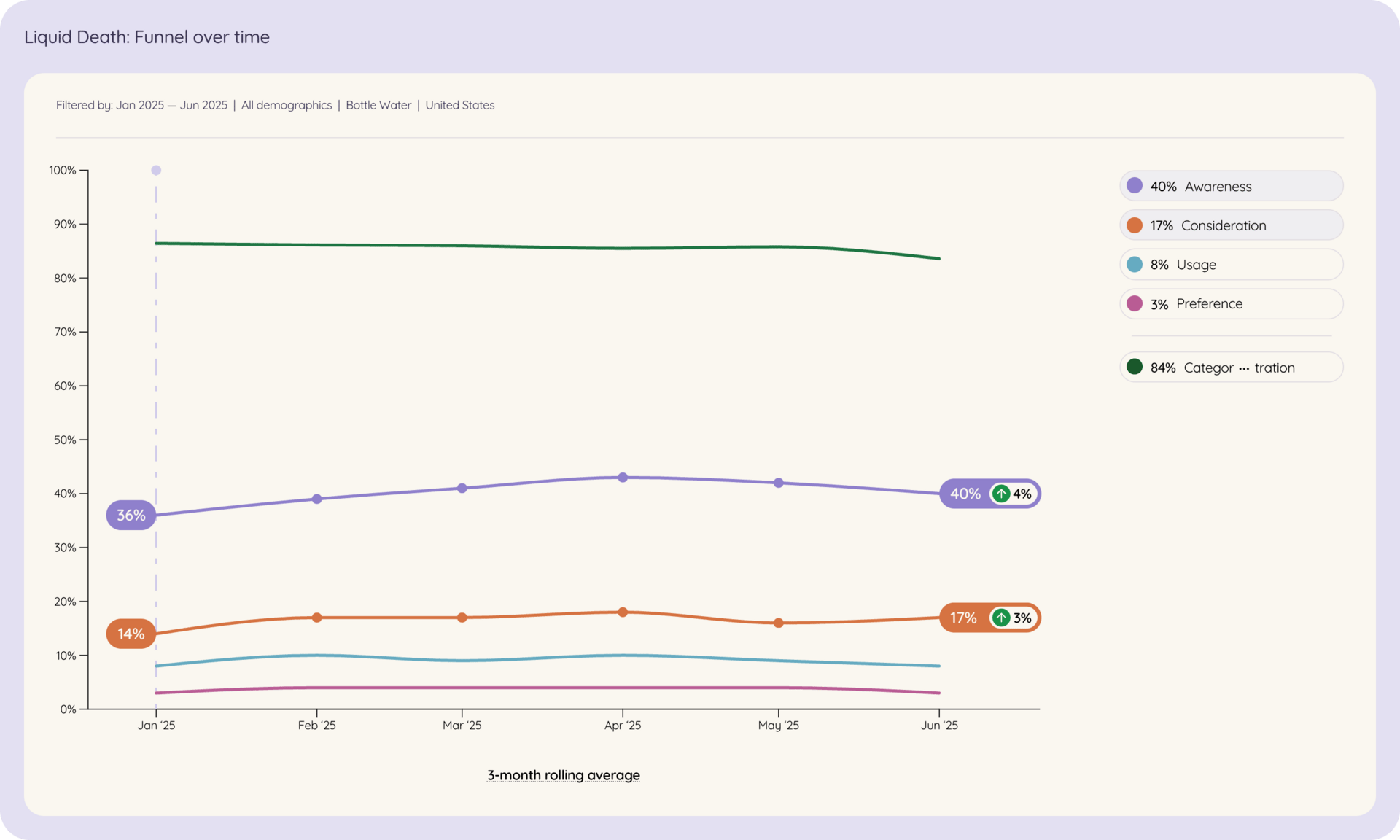Click the Feb '25 axis label

(317, 725)
